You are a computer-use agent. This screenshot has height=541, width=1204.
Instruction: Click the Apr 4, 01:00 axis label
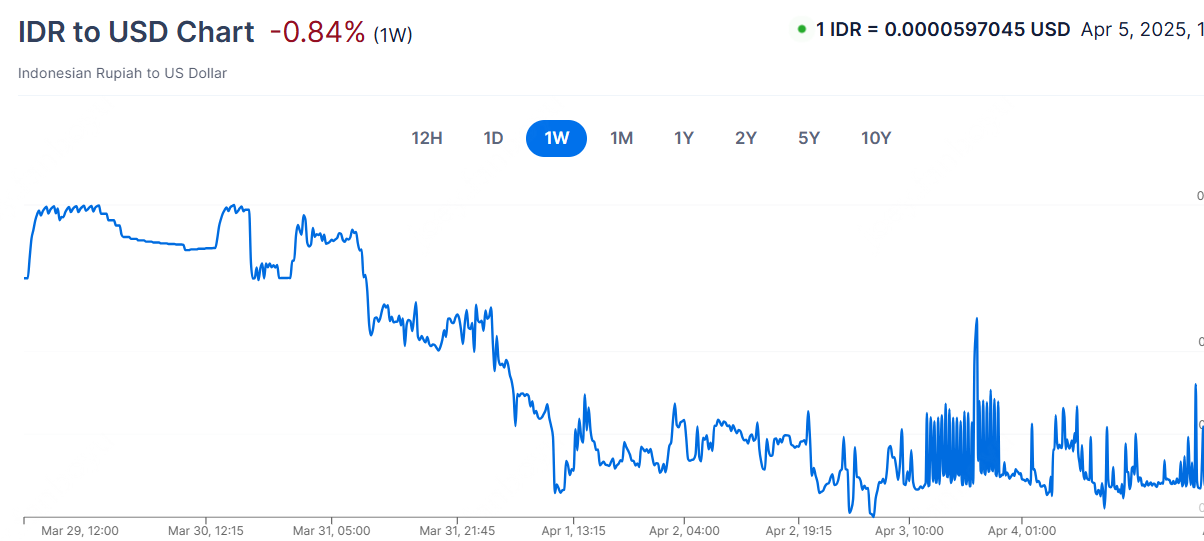click(x=1021, y=530)
